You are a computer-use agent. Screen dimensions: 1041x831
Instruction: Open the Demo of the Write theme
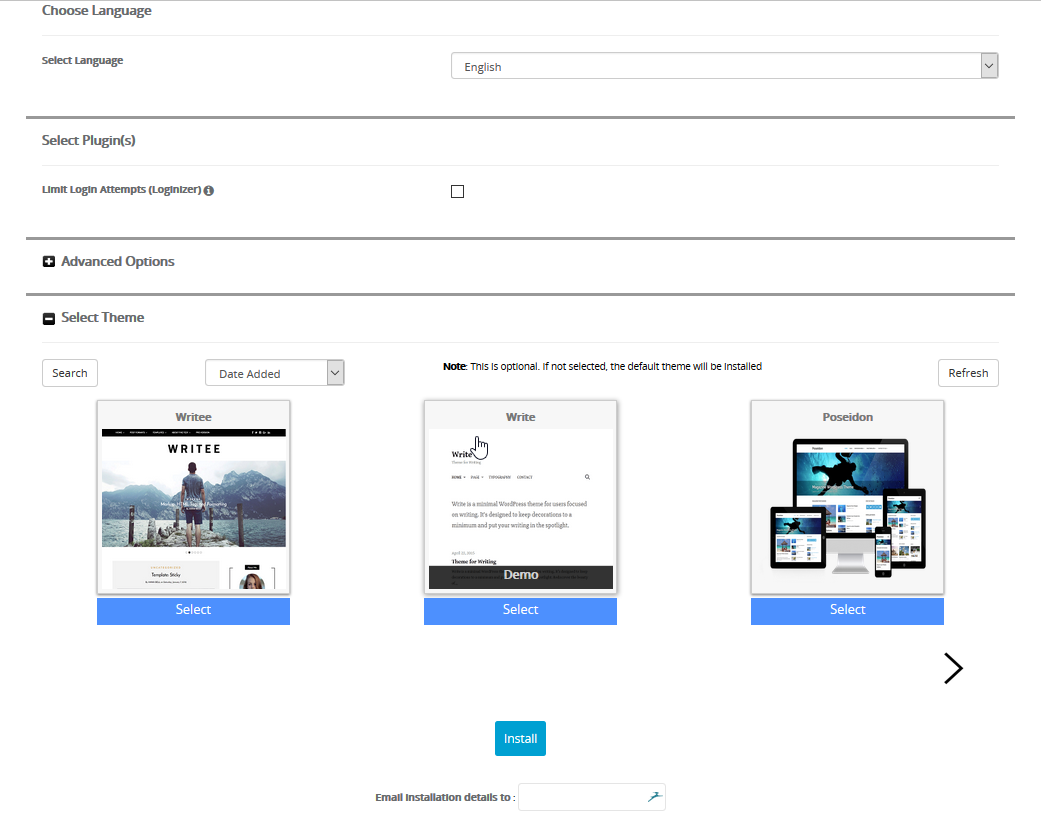(520, 576)
